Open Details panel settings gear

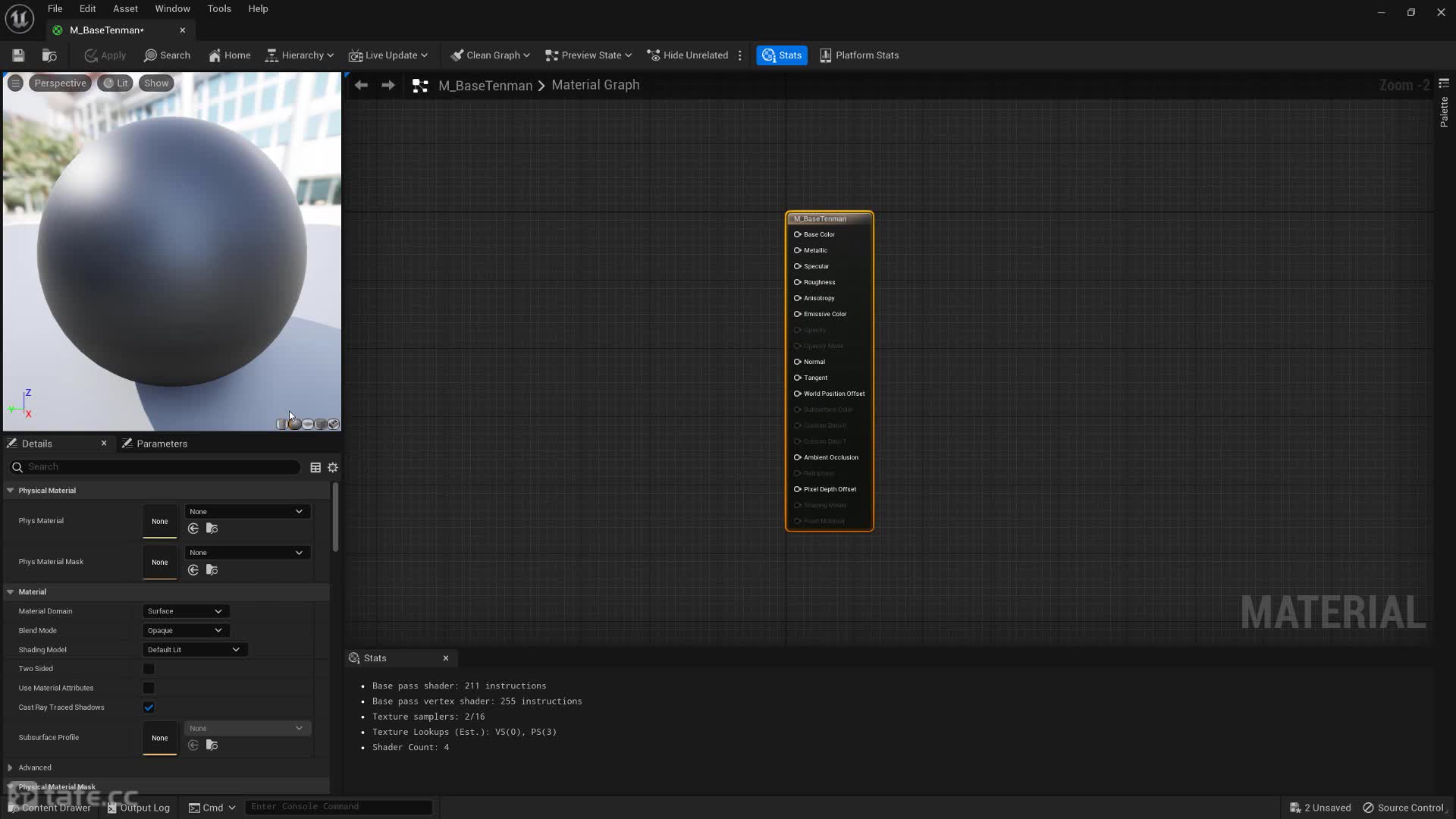pos(333,468)
